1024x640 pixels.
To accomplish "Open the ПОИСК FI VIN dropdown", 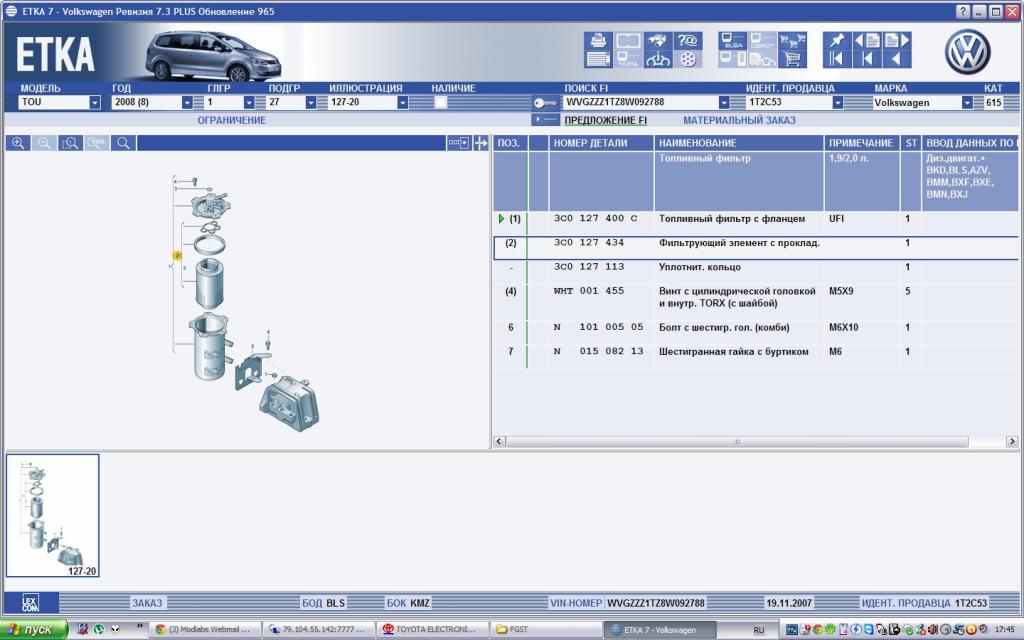I will [724, 103].
